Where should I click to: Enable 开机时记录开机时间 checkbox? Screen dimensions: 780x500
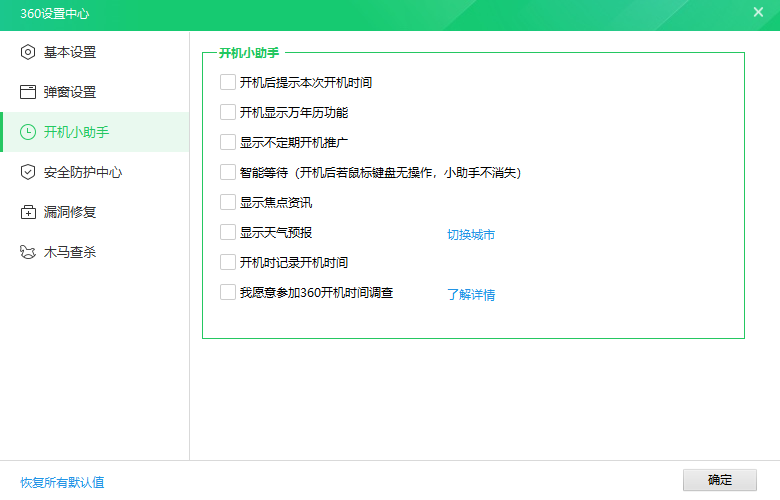[228, 262]
